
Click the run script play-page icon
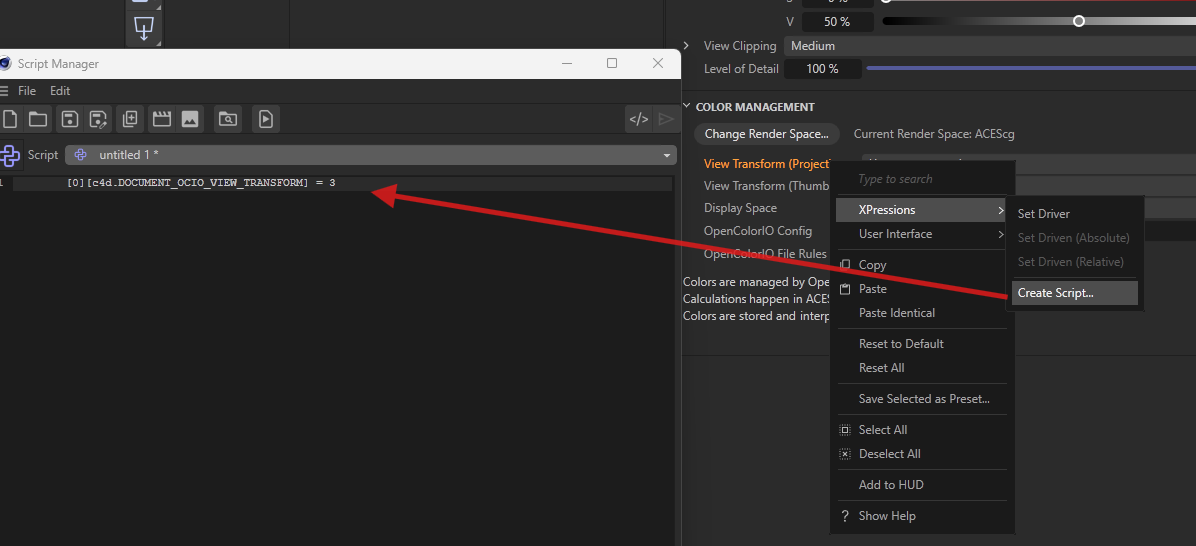click(265, 119)
